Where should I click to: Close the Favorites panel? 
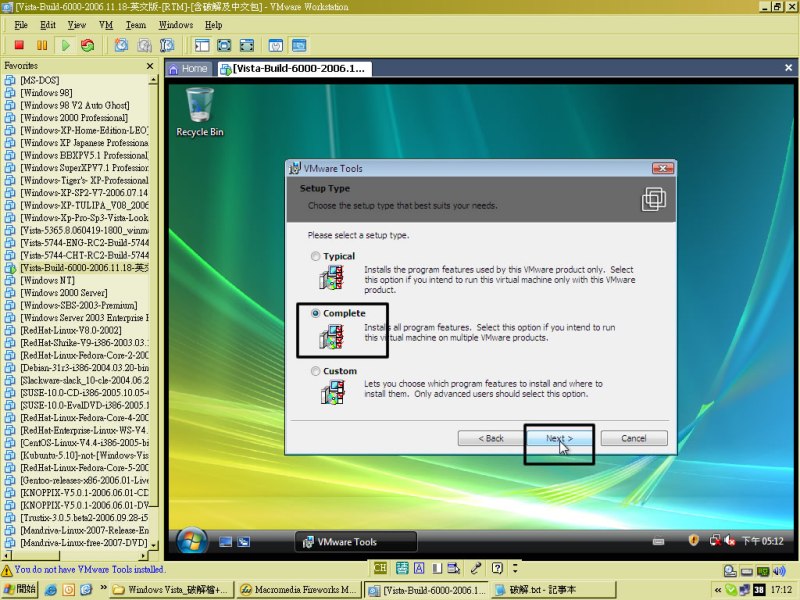point(149,66)
